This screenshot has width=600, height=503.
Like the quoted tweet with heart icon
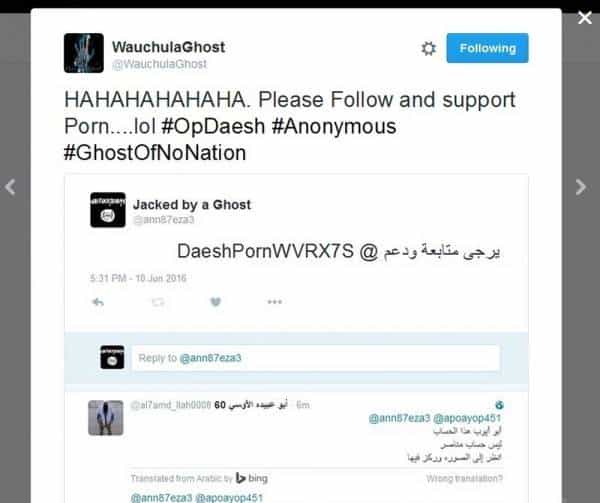coord(216,302)
